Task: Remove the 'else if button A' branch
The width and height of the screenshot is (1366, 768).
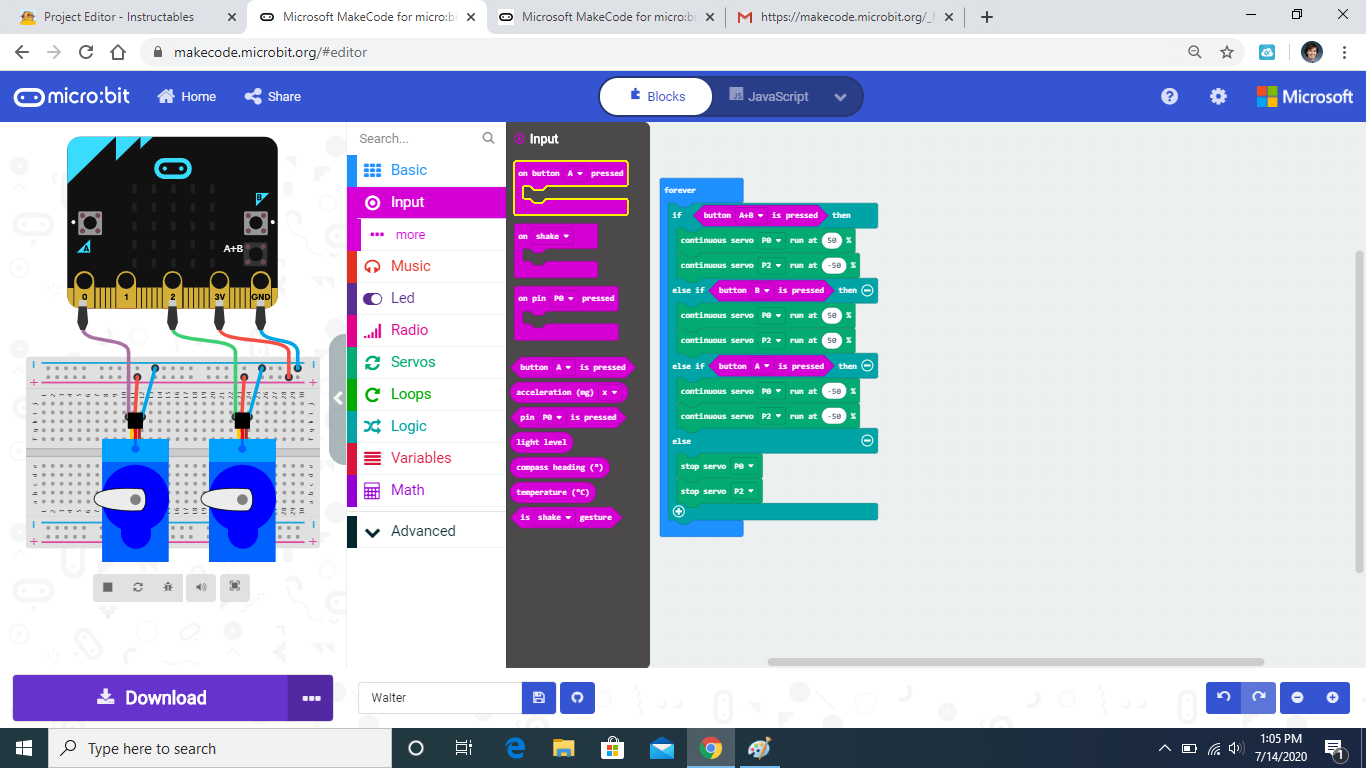Action: (x=867, y=366)
